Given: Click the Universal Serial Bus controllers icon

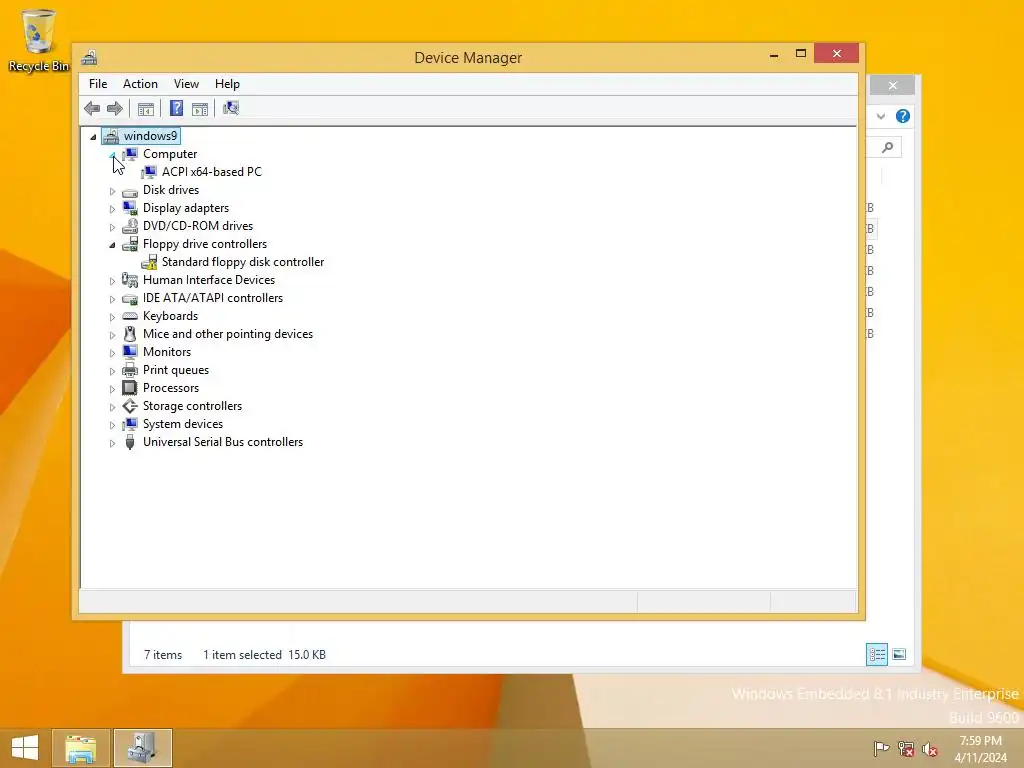Looking at the screenshot, I should point(130,442).
